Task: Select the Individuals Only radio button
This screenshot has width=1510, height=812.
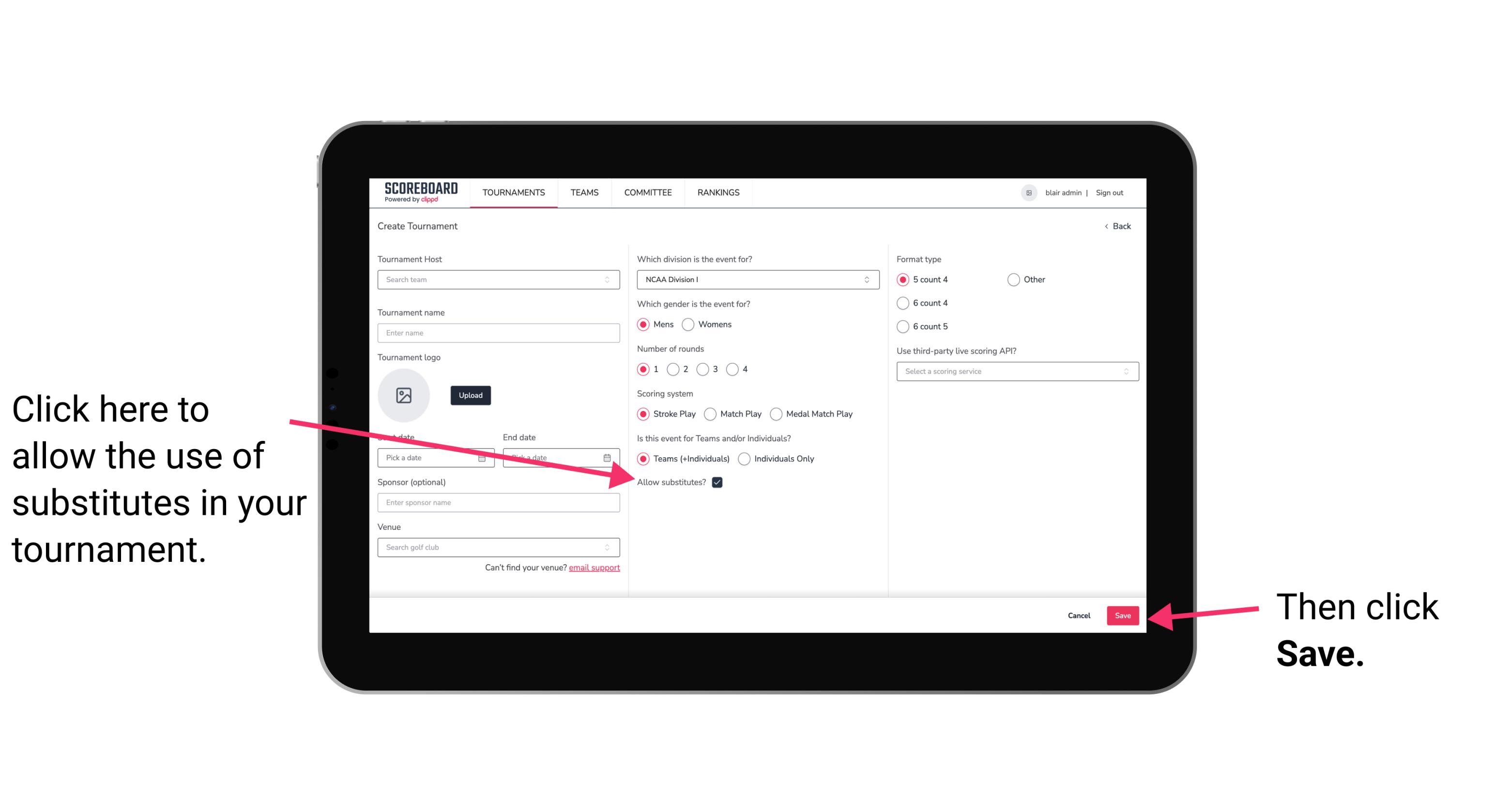Action: coord(744,459)
